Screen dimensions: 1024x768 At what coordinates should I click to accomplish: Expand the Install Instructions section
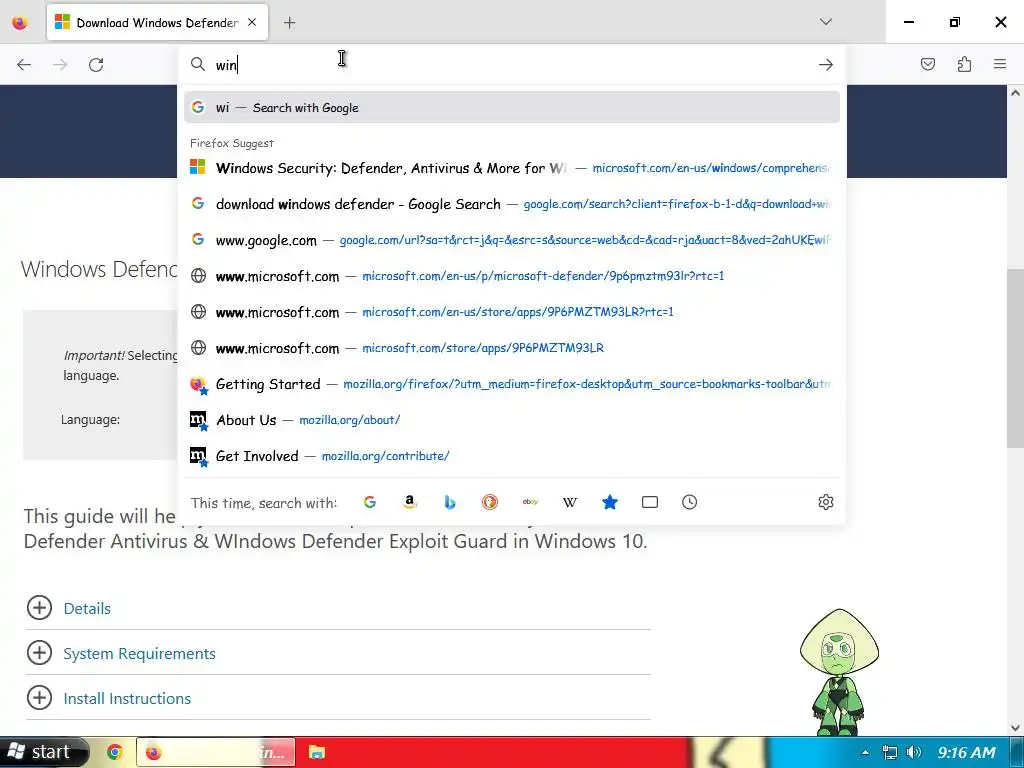click(127, 698)
